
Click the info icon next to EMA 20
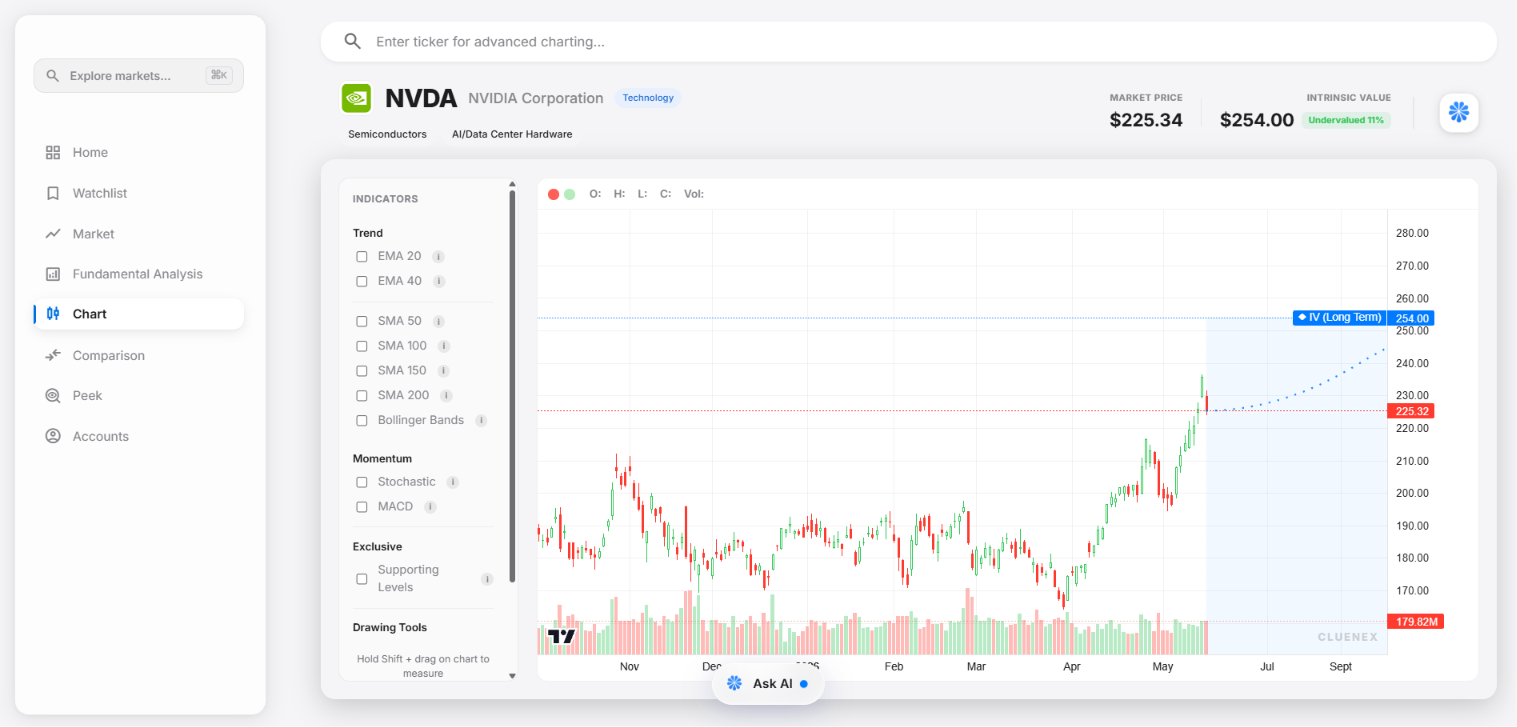(438, 257)
